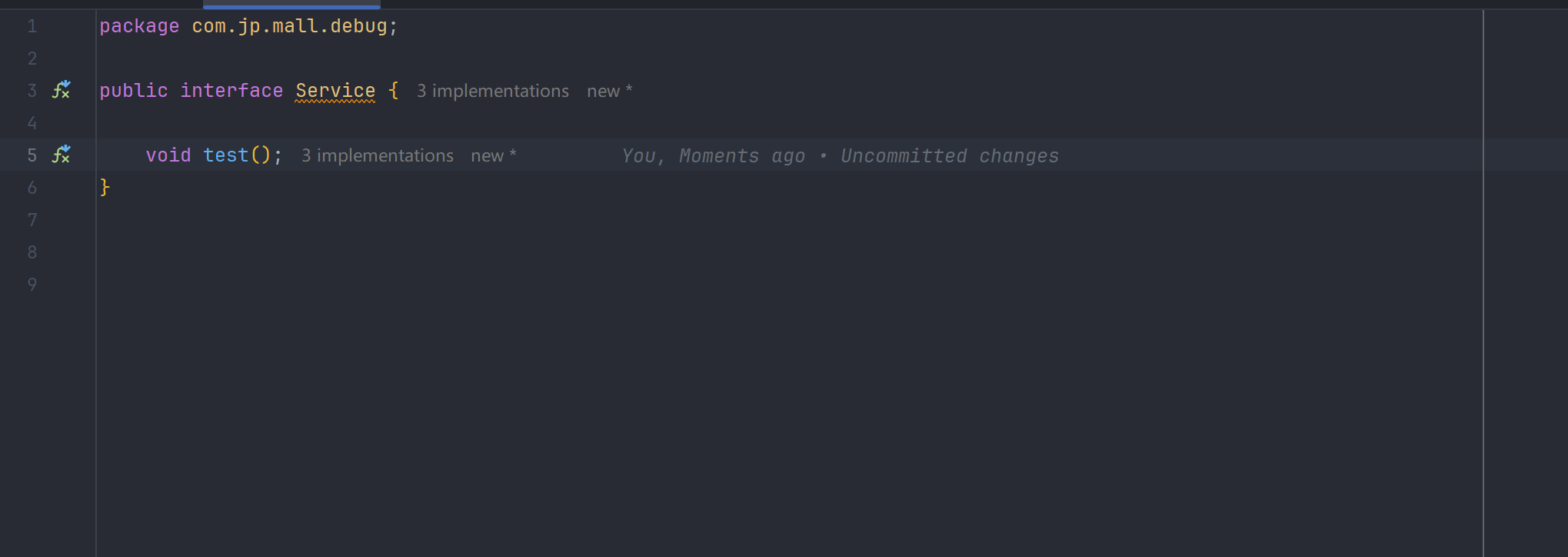Open "3 implementations" hint beside test() method
This screenshot has height=557, width=1568.
pyautogui.click(x=377, y=155)
